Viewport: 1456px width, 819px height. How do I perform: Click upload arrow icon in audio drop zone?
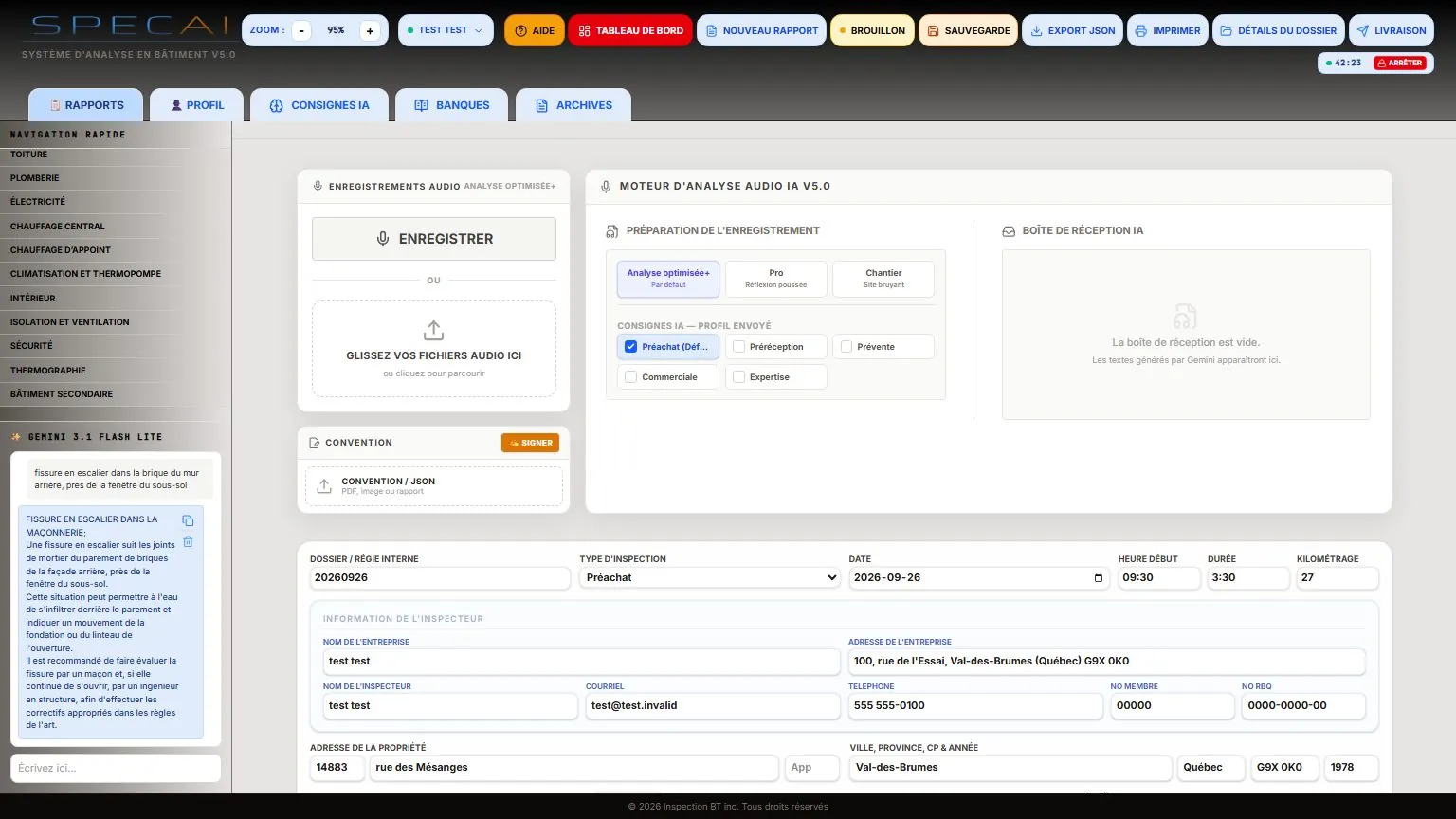pyautogui.click(x=433, y=330)
